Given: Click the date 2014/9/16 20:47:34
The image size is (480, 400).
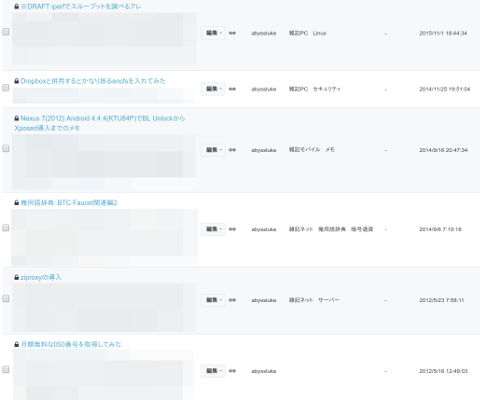Looking at the screenshot, I should click(x=443, y=150).
